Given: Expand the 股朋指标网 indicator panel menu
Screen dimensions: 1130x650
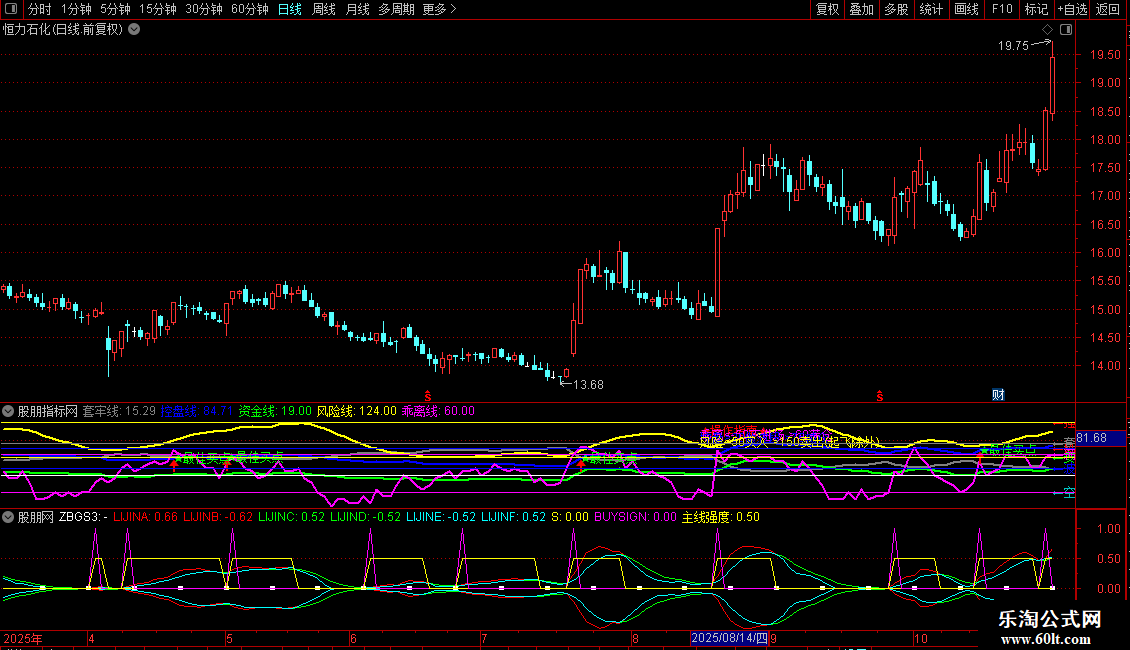Looking at the screenshot, I should (x=8, y=411).
